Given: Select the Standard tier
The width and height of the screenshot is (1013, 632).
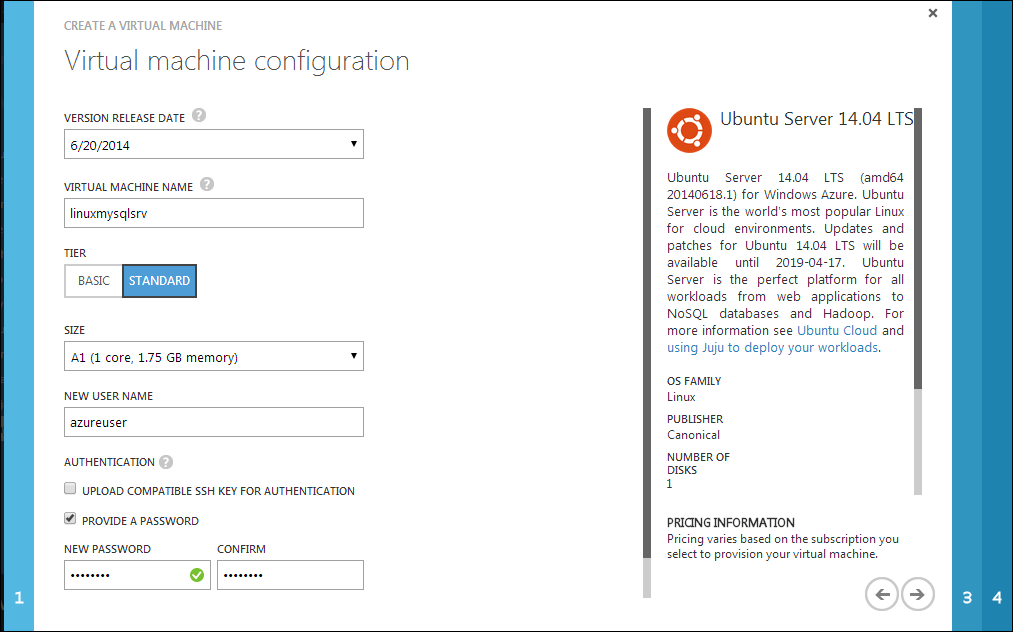Looking at the screenshot, I should [160, 280].
